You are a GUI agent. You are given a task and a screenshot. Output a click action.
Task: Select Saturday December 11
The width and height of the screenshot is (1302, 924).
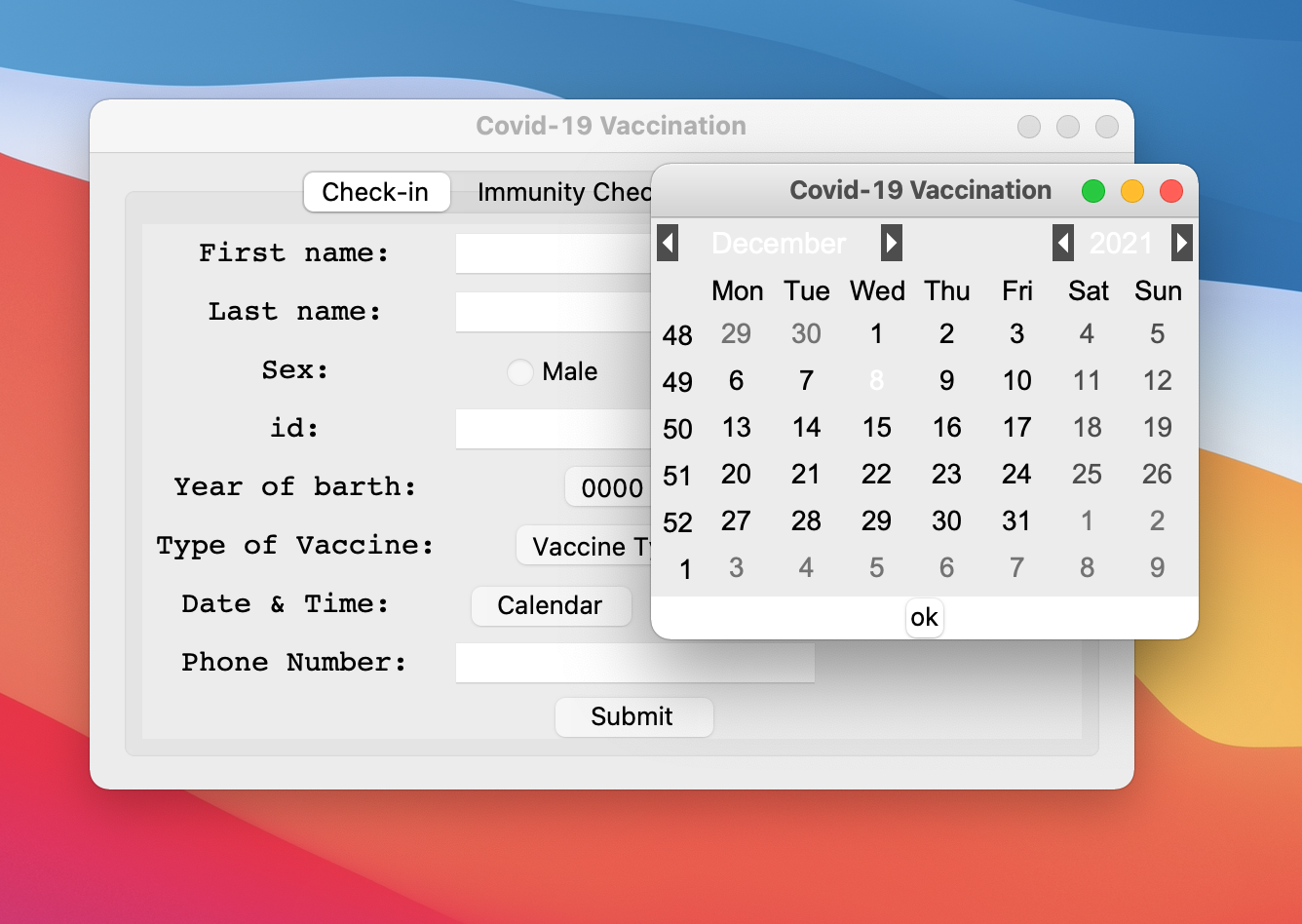point(1088,381)
